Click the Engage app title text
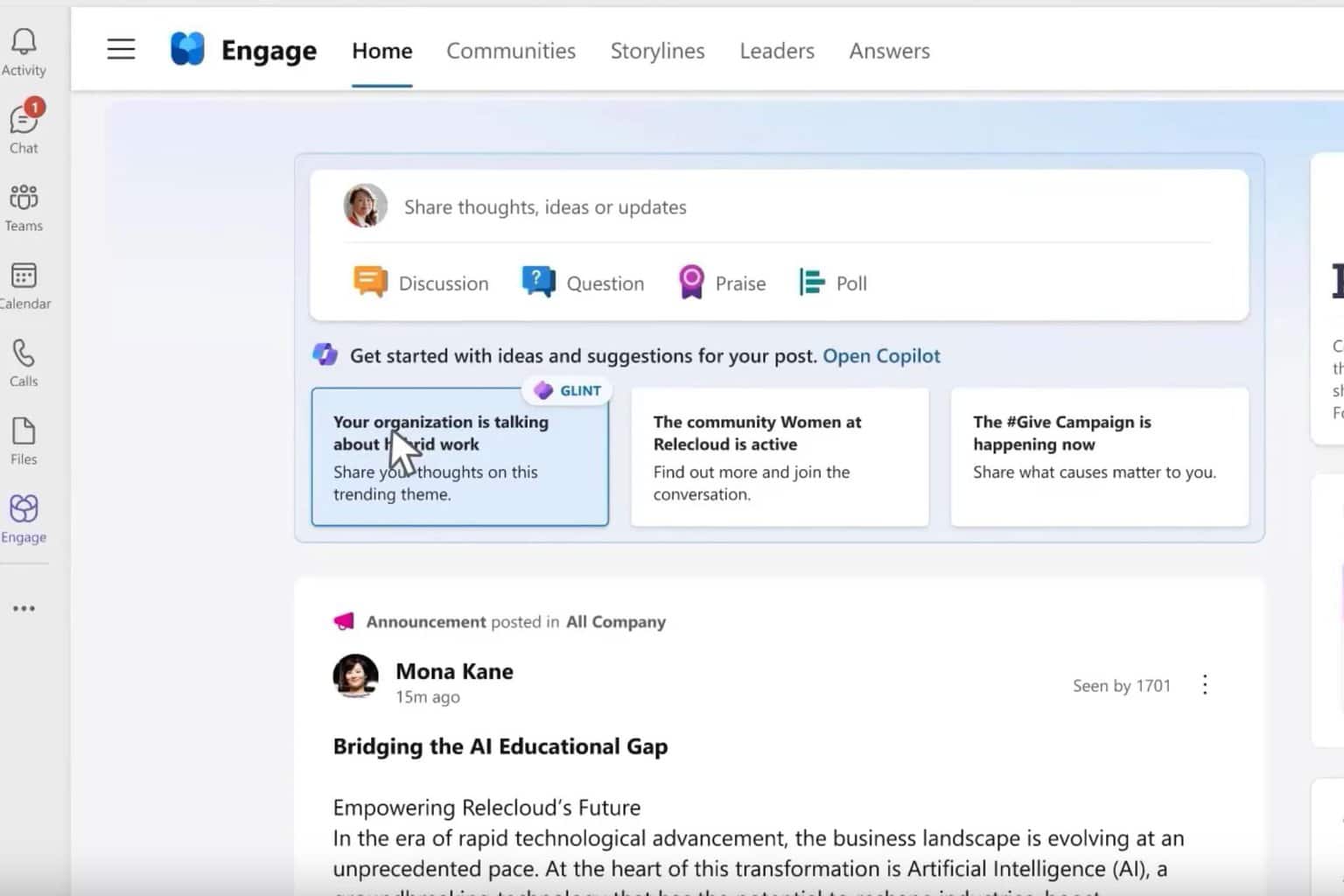The image size is (1344, 896). pyautogui.click(x=269, y=51)
